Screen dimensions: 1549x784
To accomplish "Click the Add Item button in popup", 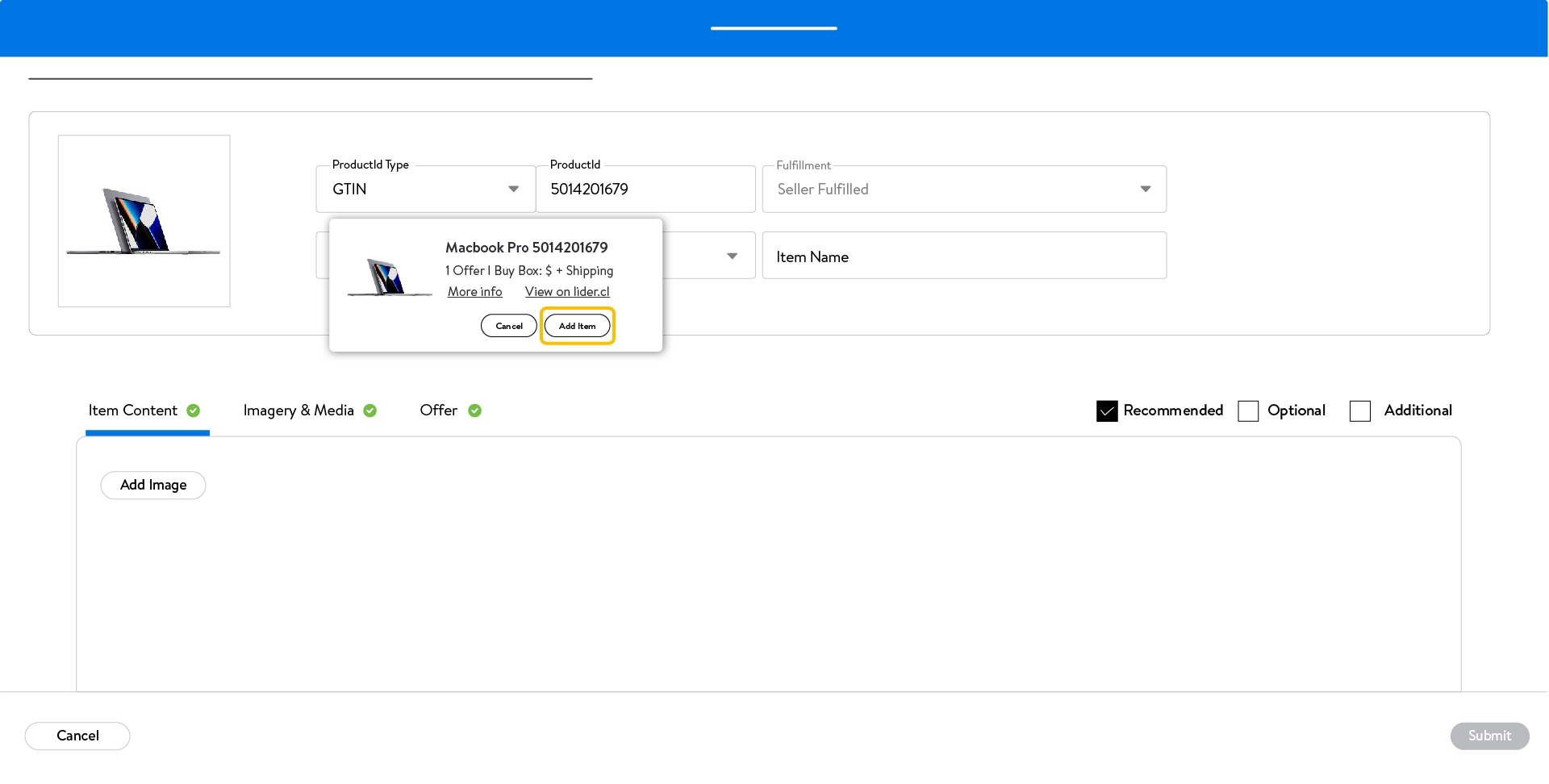I will [577, 326].
